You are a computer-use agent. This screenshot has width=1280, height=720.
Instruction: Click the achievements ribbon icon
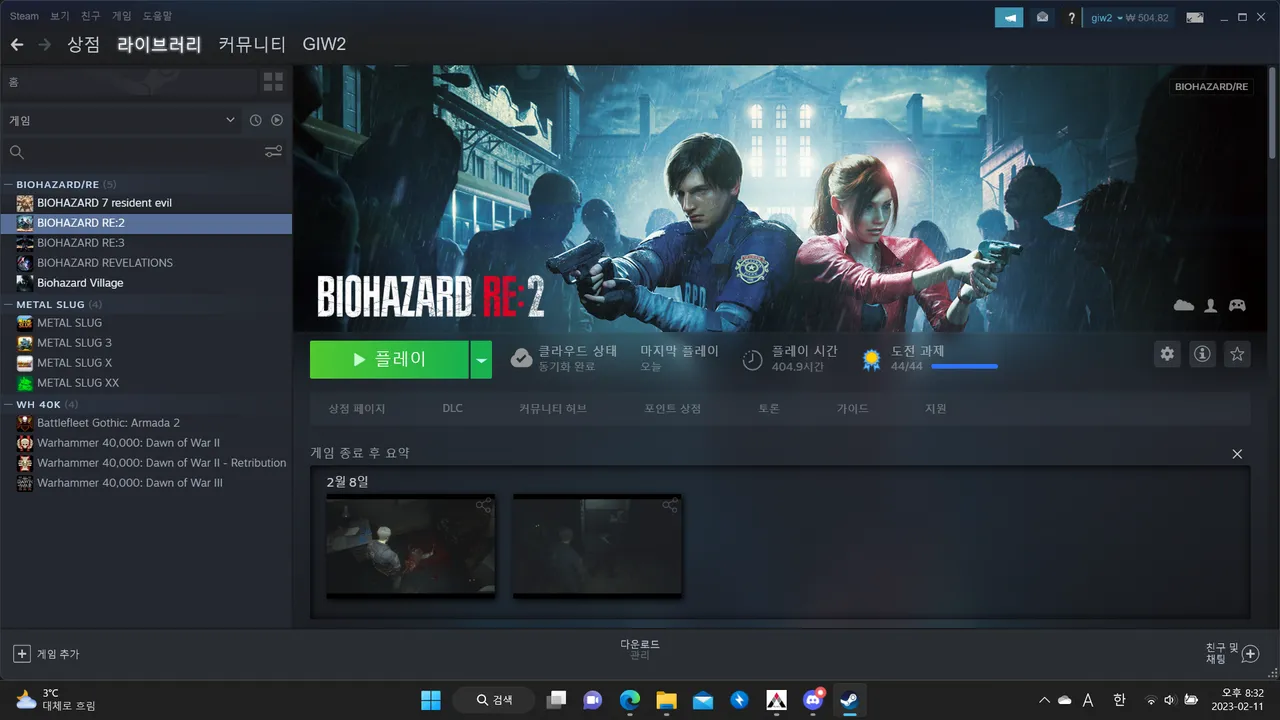coord(872,359)
